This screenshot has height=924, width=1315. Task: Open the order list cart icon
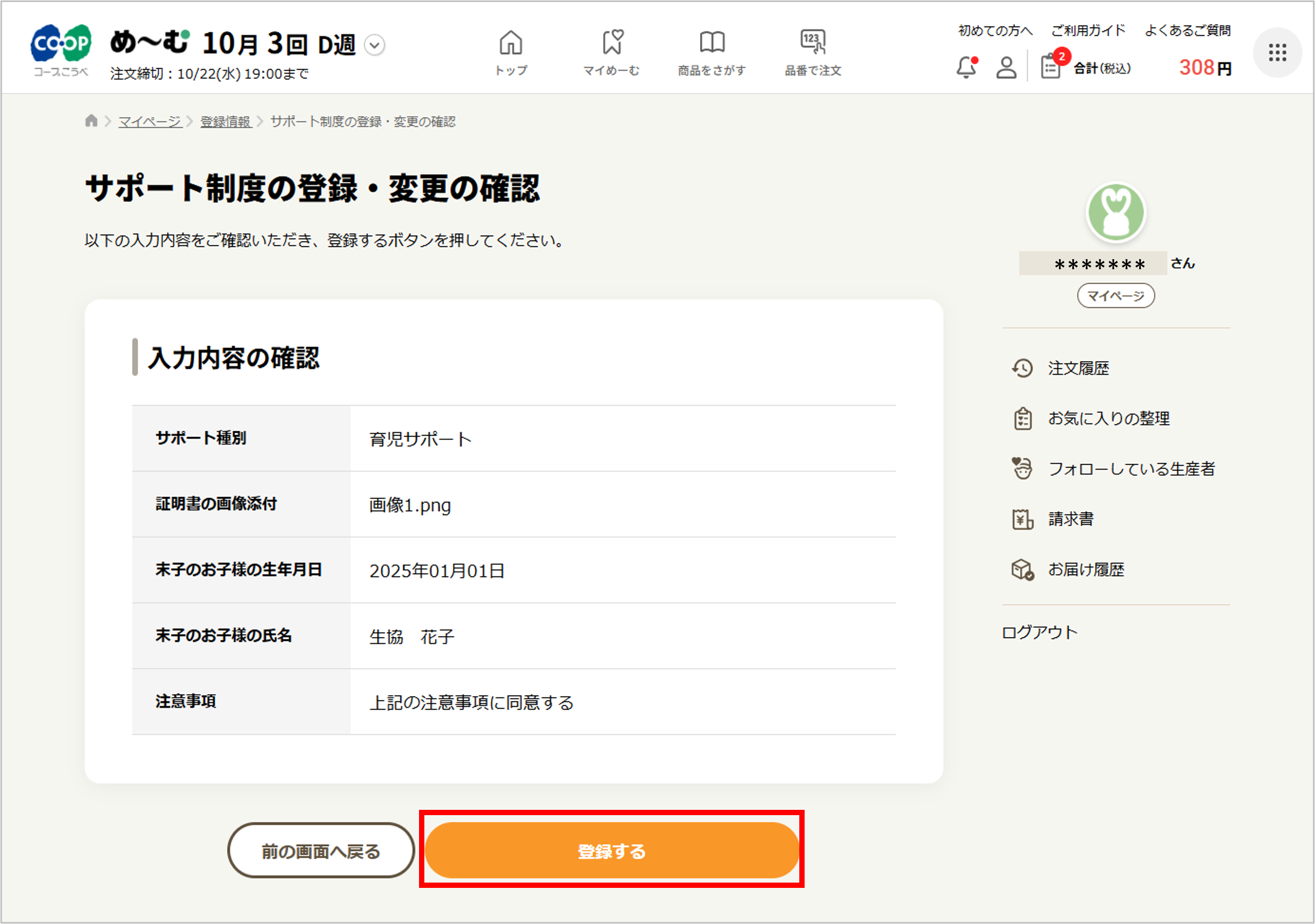[1051, 67]
